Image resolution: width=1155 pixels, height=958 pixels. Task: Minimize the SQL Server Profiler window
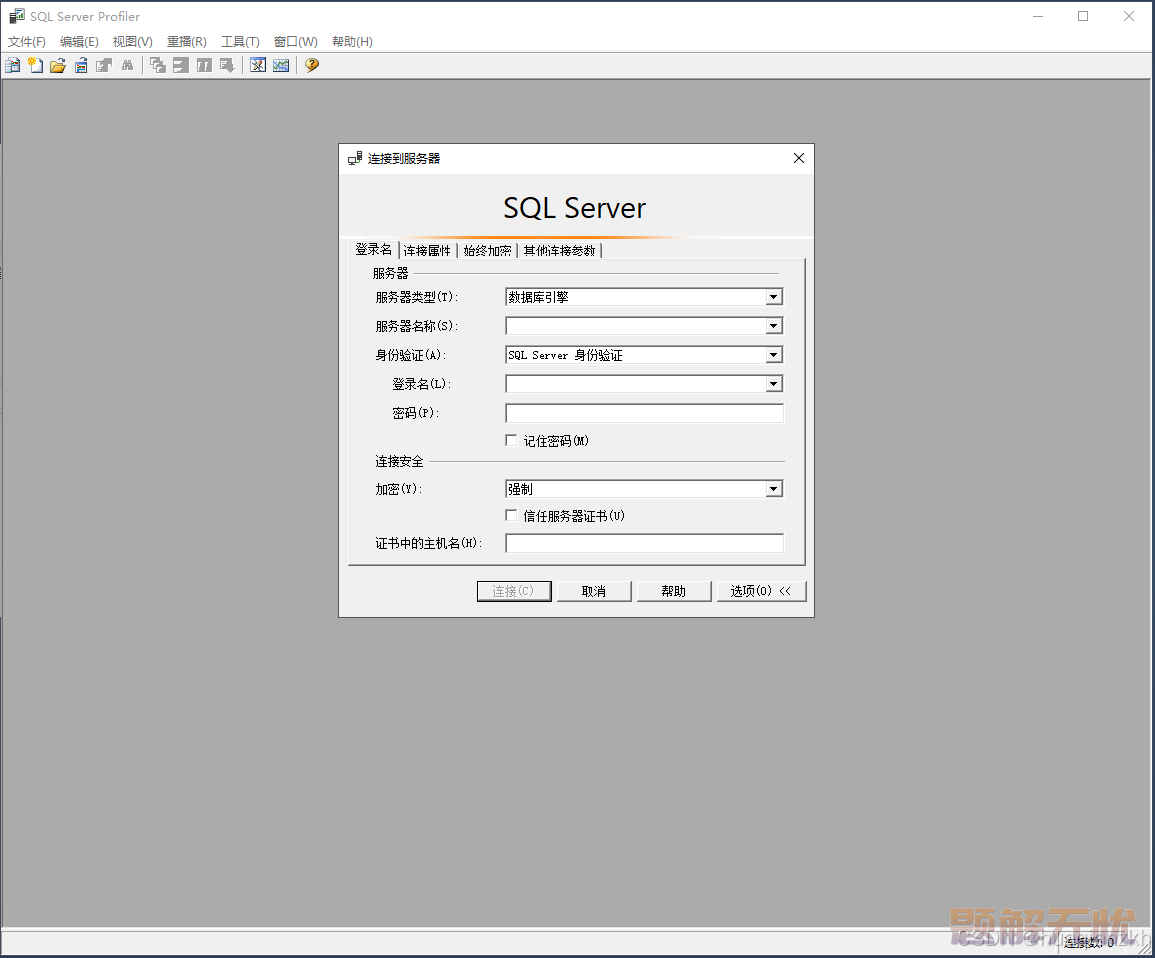pyautogui.click(x=1038, y=16)
